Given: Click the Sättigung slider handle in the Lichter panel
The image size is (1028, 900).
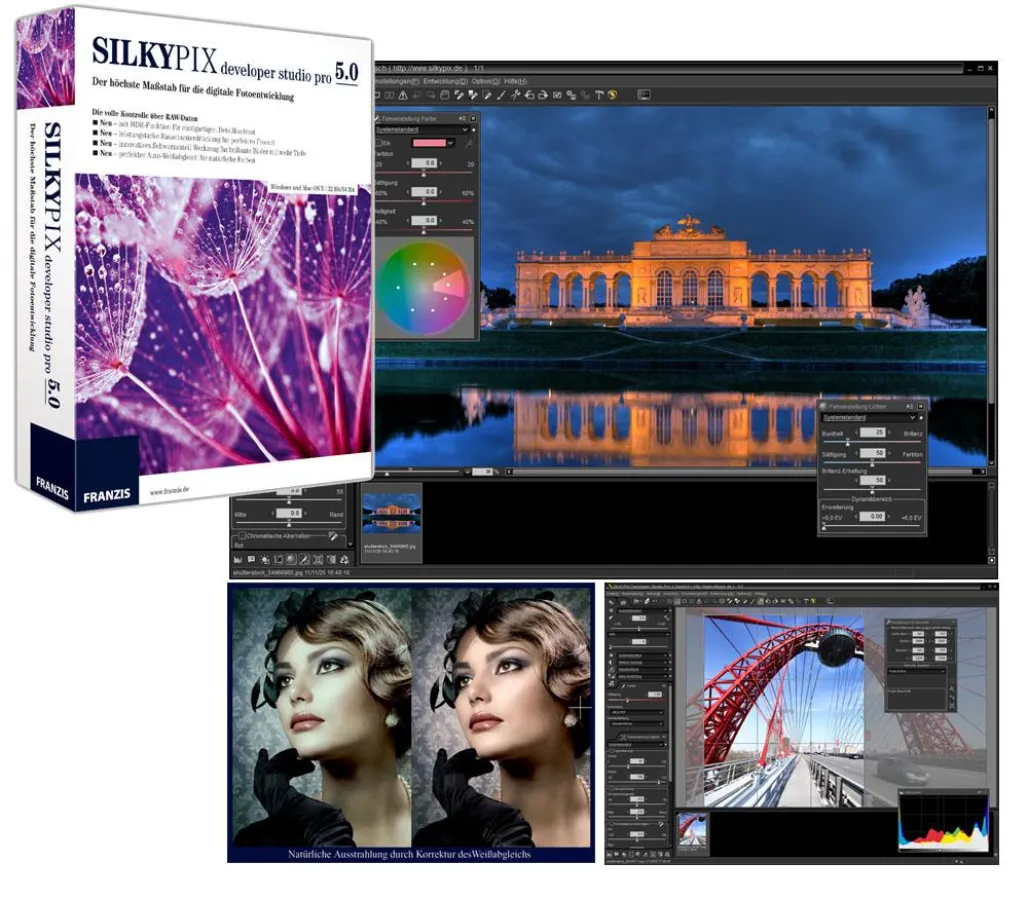Looking at the screenshot, I should click(872, 462).
